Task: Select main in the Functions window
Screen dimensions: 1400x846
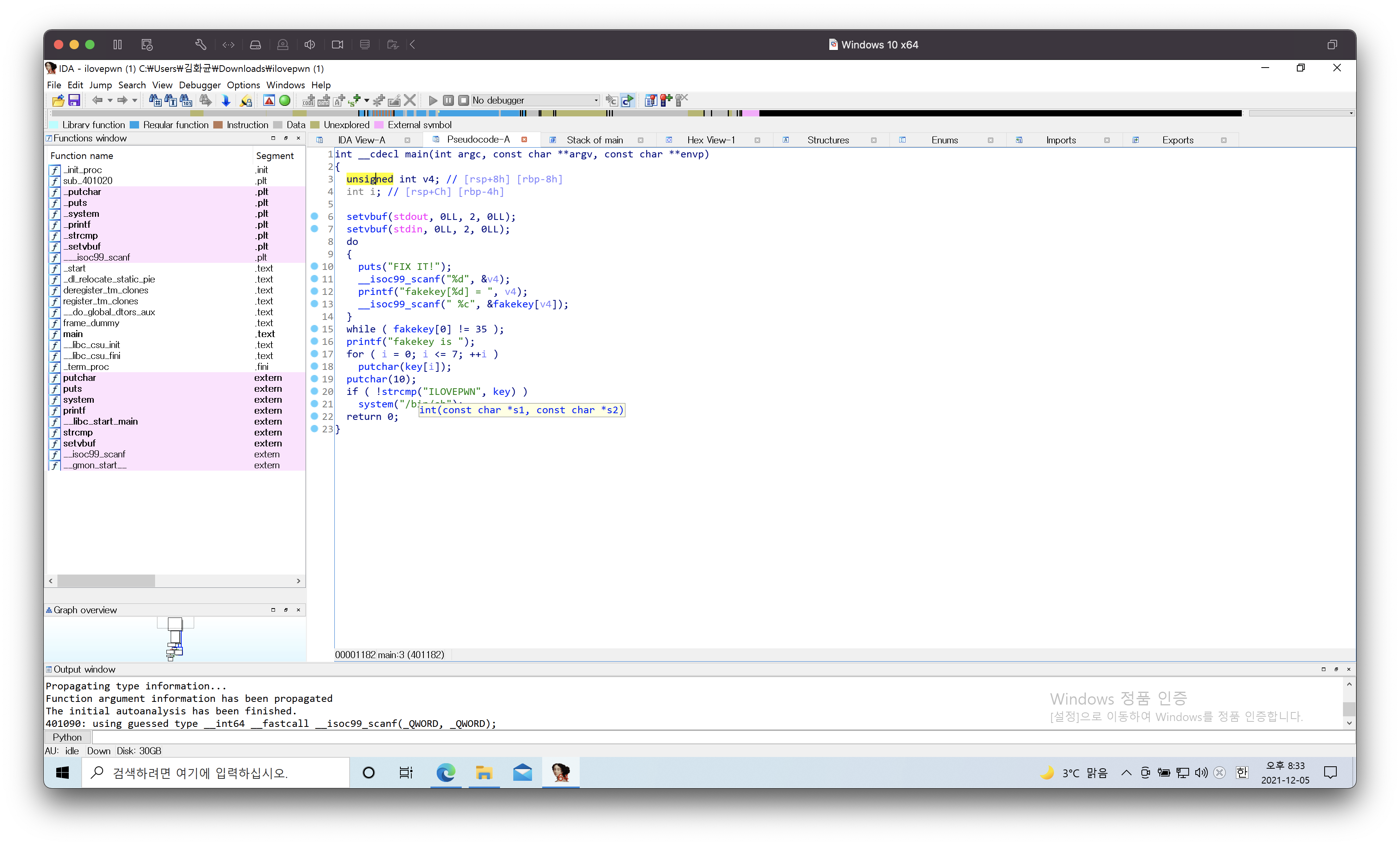Action: [x=73, y=334]
